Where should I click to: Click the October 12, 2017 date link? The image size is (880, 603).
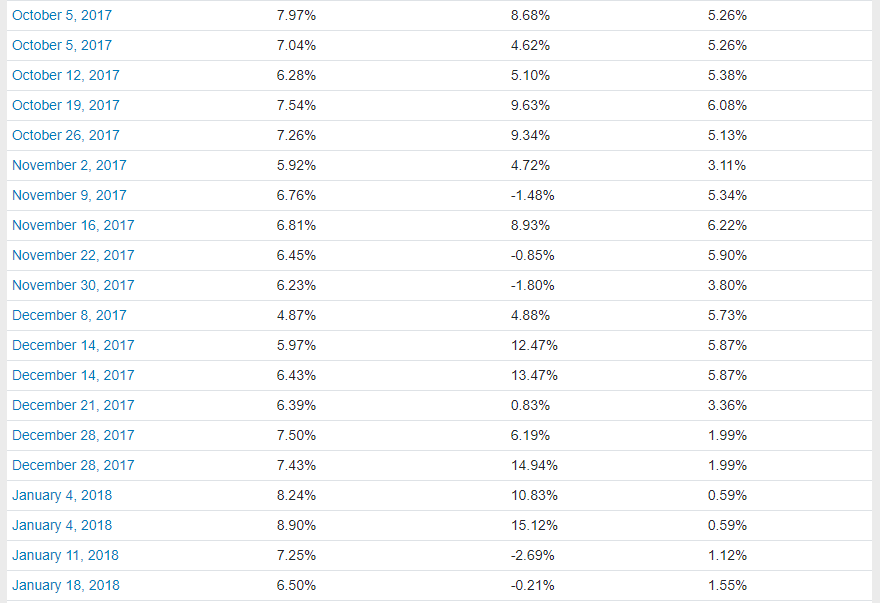coord(66,75)
